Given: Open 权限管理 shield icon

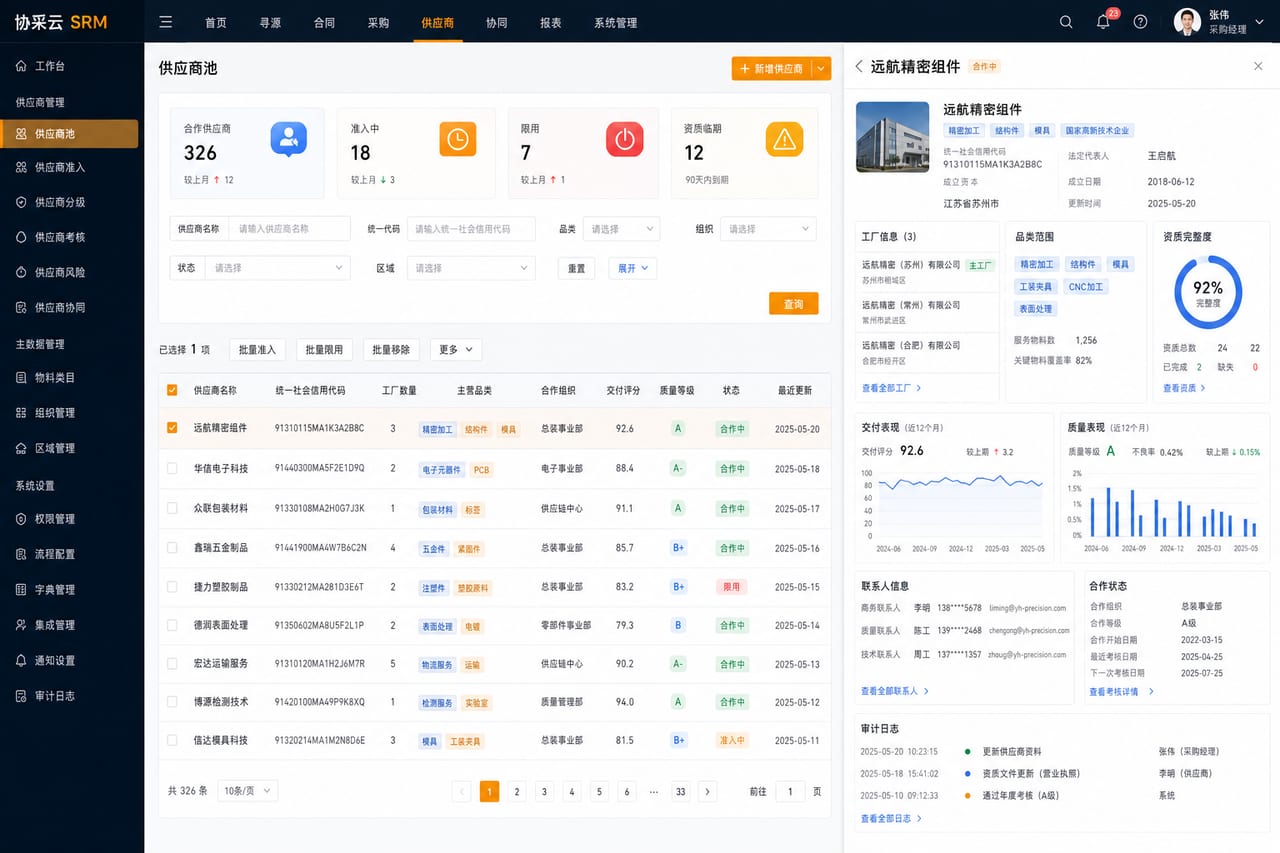Looking at the screenshot, I should (21, 519).
